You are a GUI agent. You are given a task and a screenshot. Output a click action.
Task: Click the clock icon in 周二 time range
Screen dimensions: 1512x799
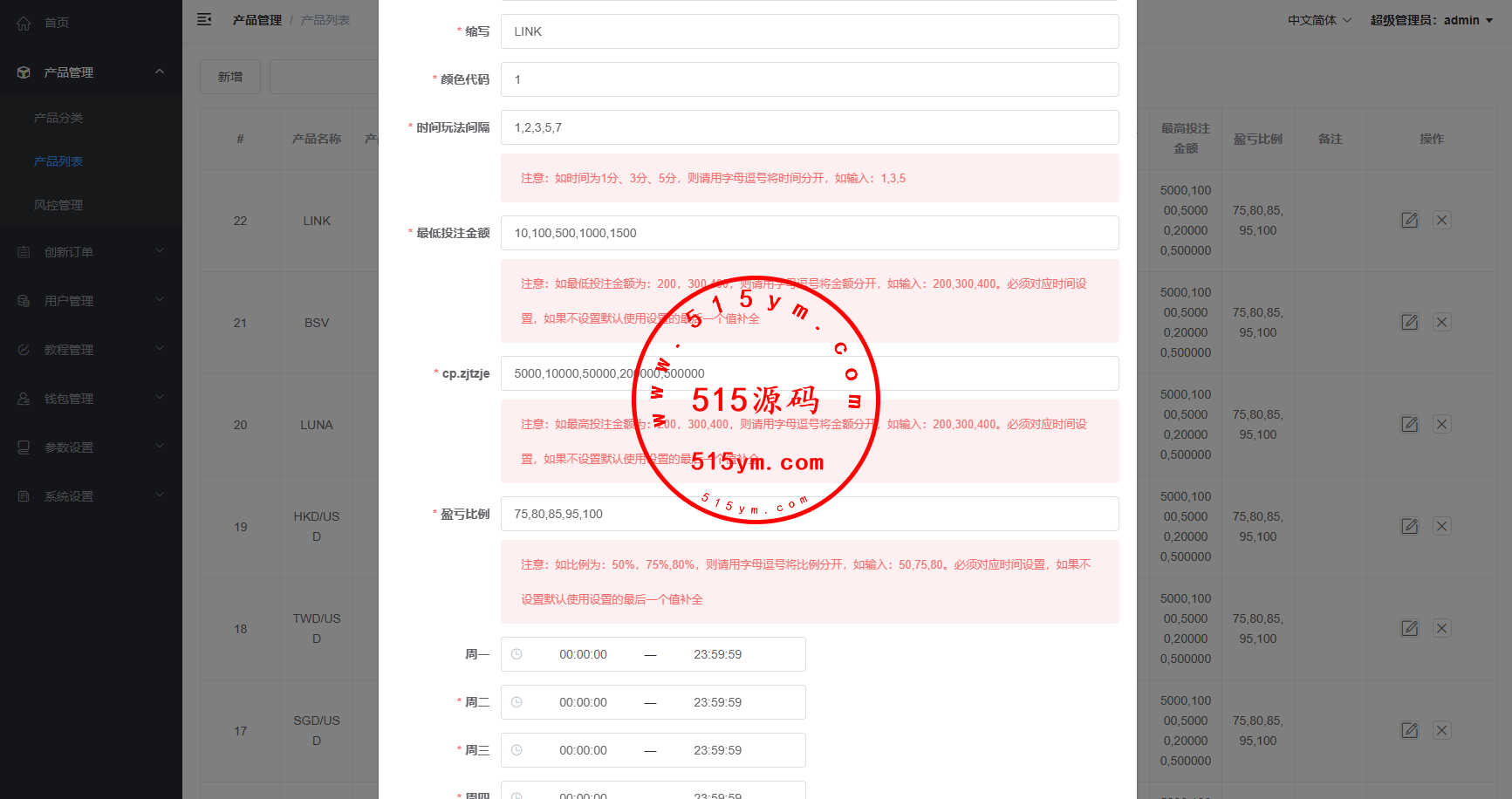517,702
